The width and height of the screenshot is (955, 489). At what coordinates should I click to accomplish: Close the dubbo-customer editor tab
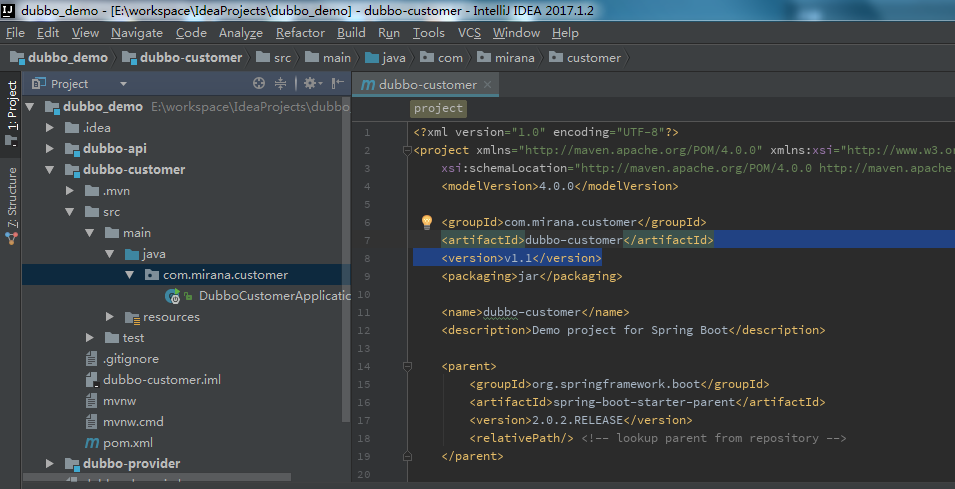click(487, 85)
